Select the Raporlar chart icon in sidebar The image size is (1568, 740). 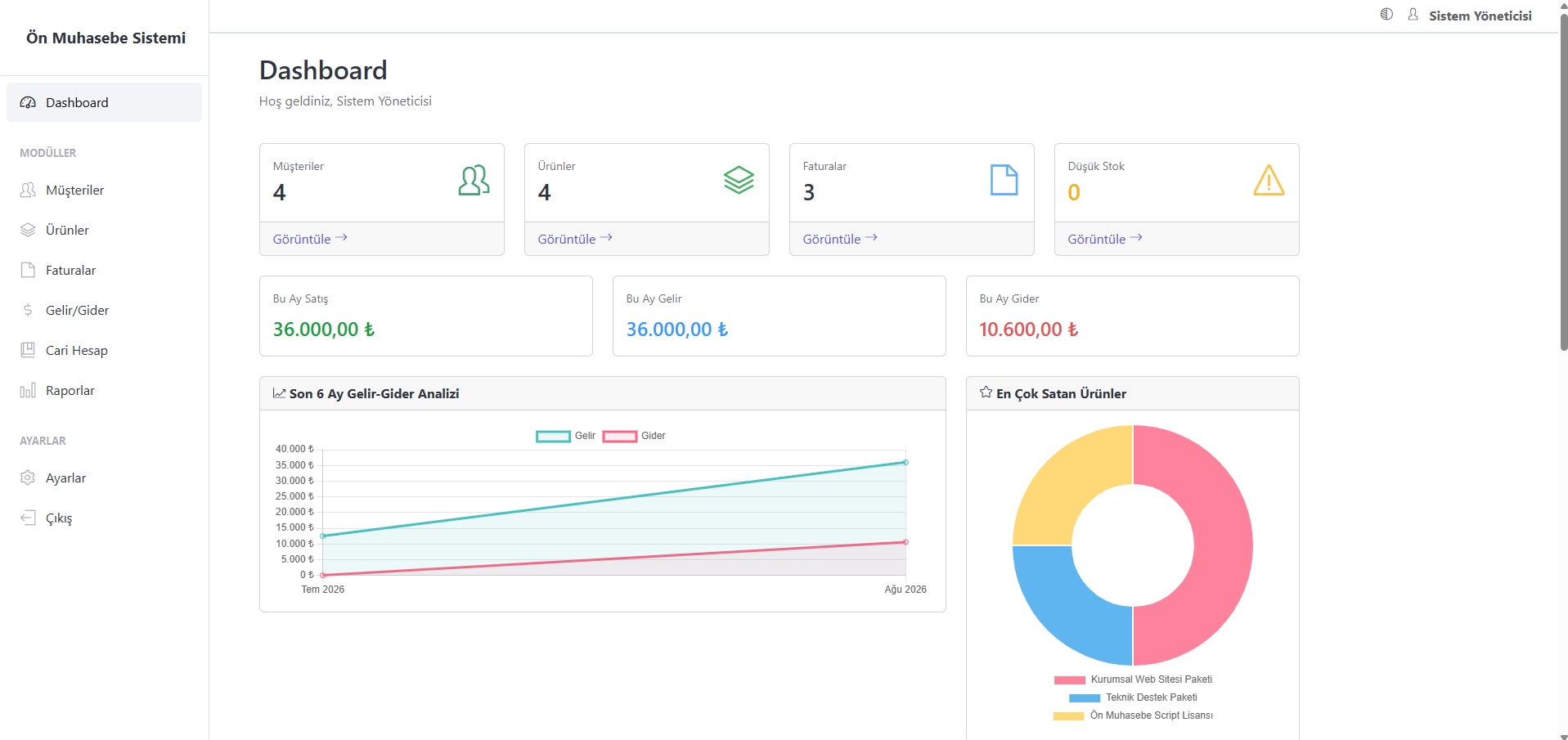tap(28, 391)
